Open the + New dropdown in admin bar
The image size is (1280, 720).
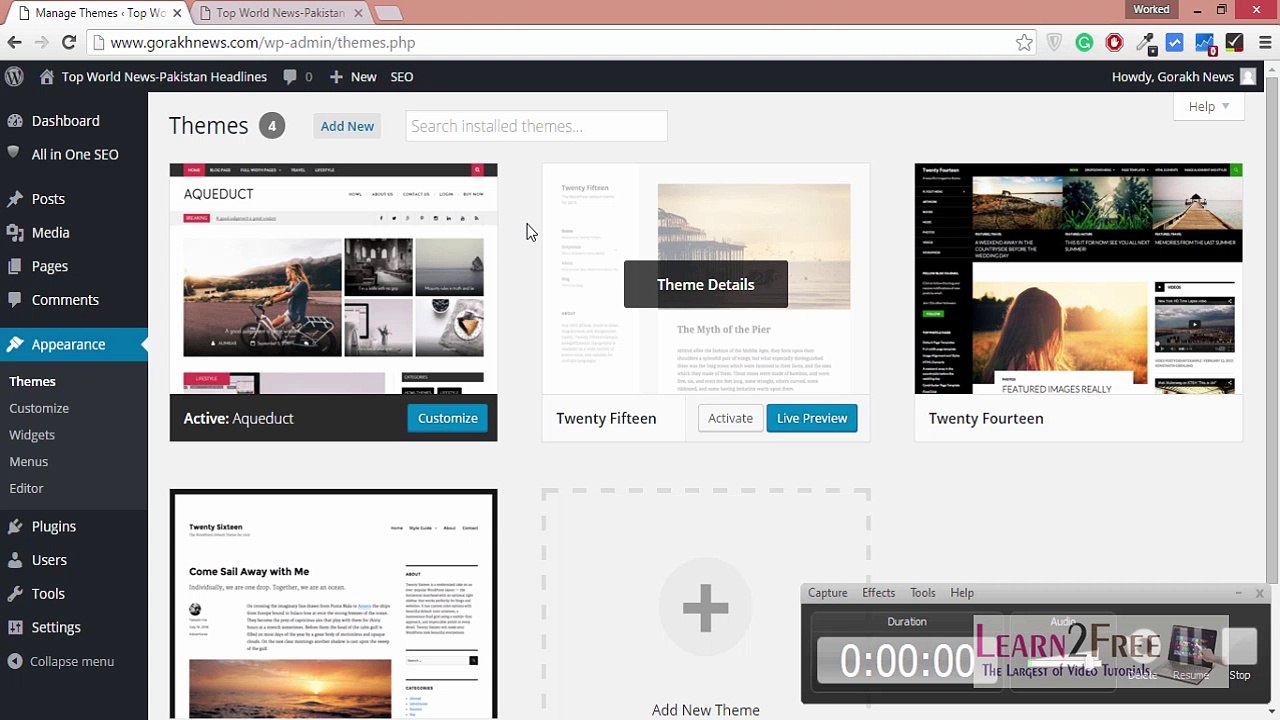tap(352, 77)
